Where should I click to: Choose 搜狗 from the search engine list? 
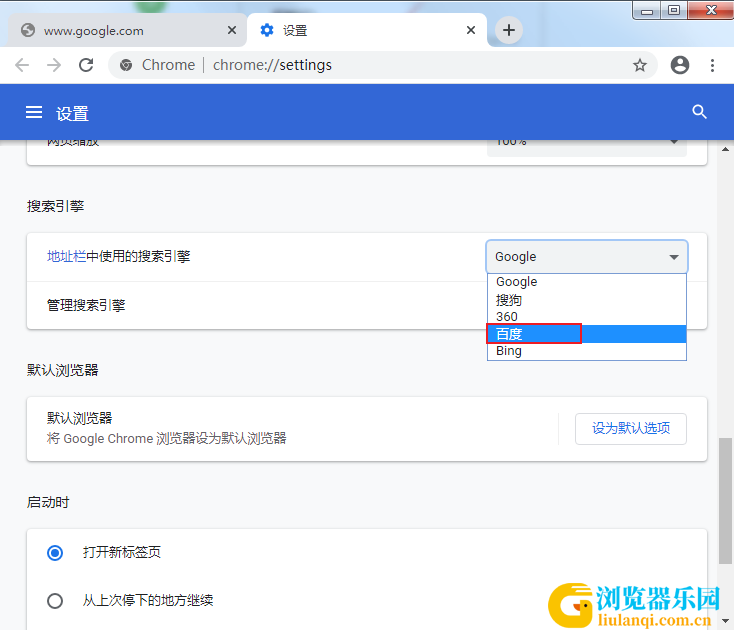tap(587, 300)
